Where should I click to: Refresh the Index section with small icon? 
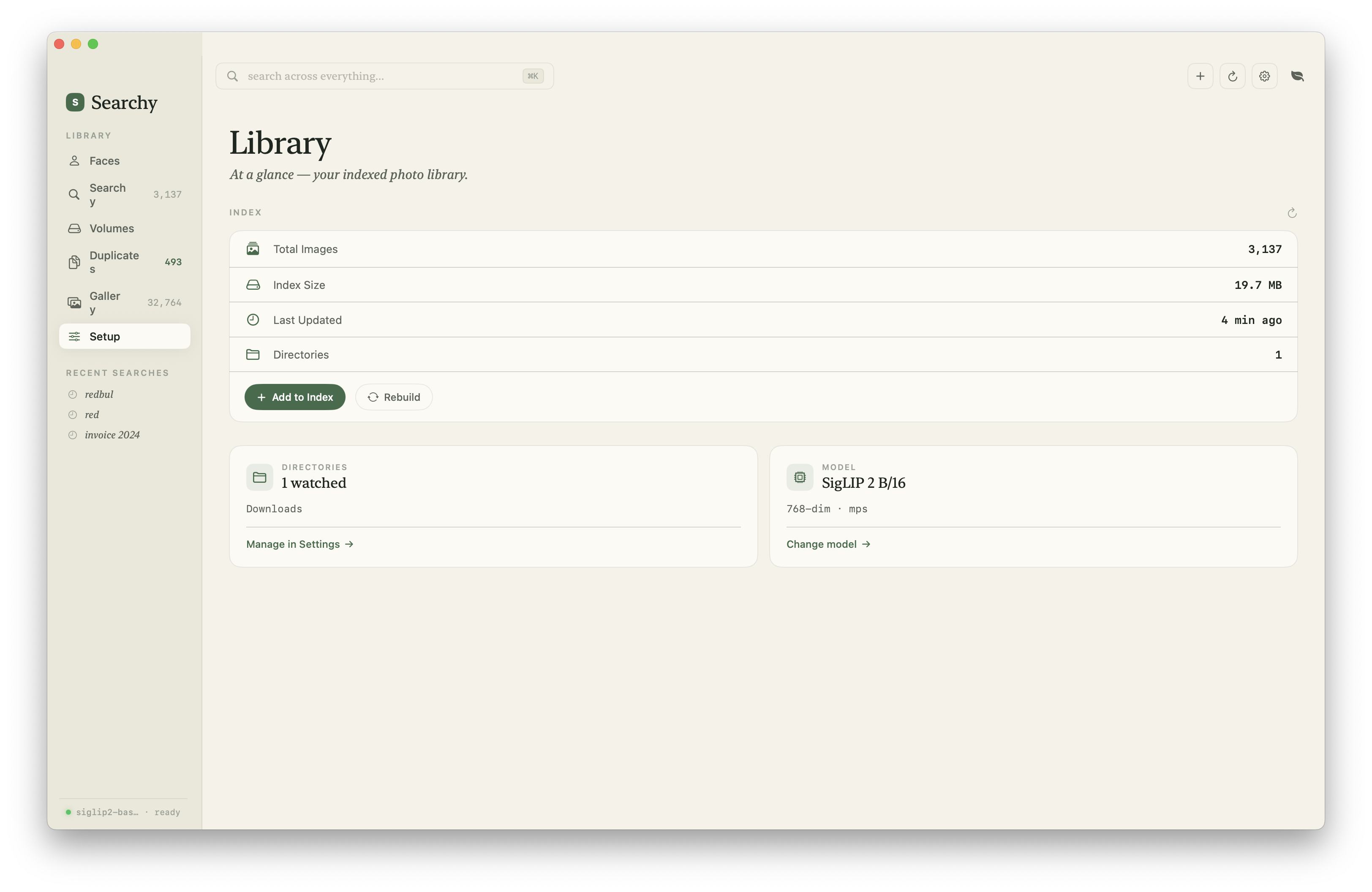[1292, 212]
